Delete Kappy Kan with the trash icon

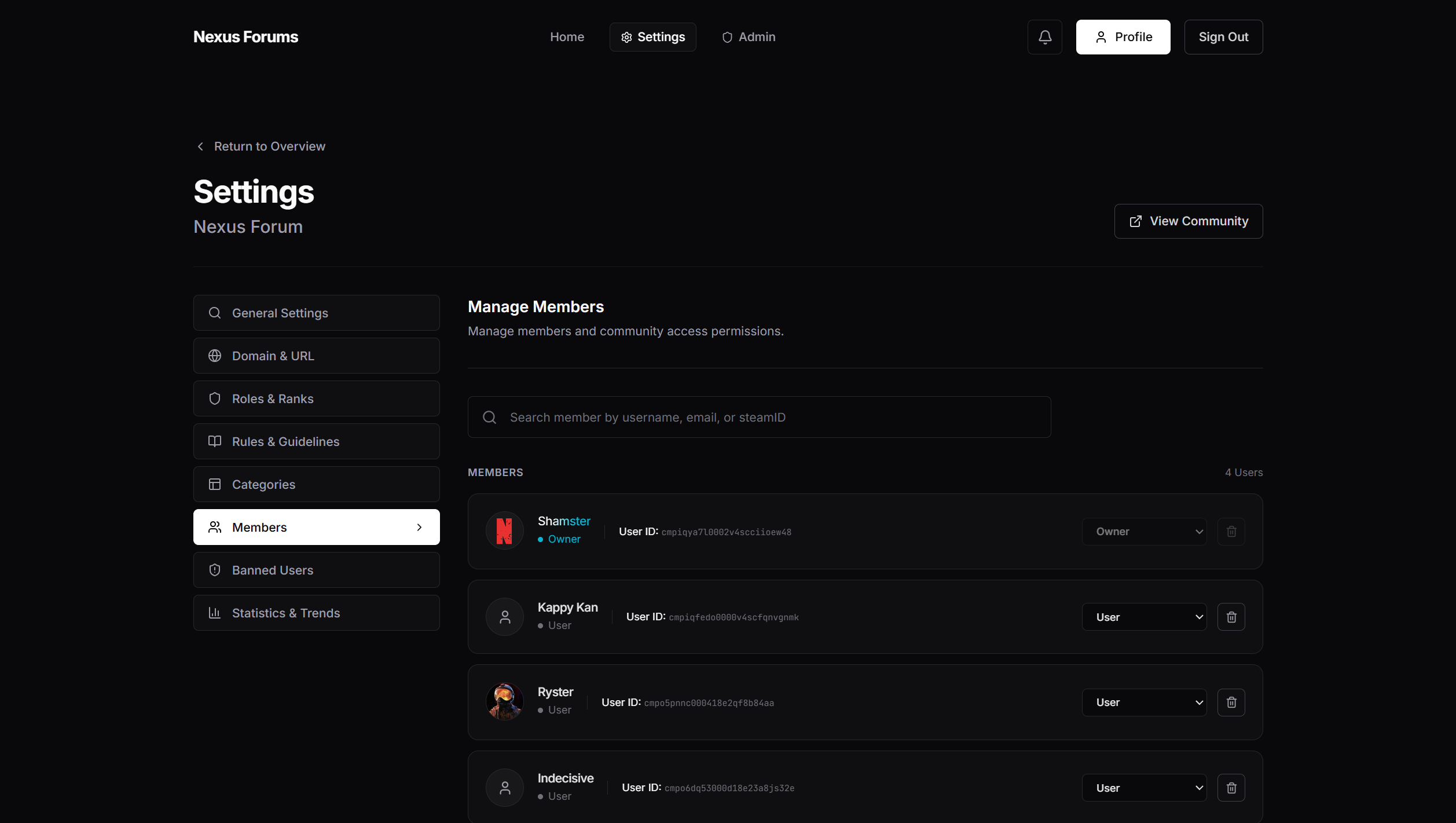point(1231,617)
